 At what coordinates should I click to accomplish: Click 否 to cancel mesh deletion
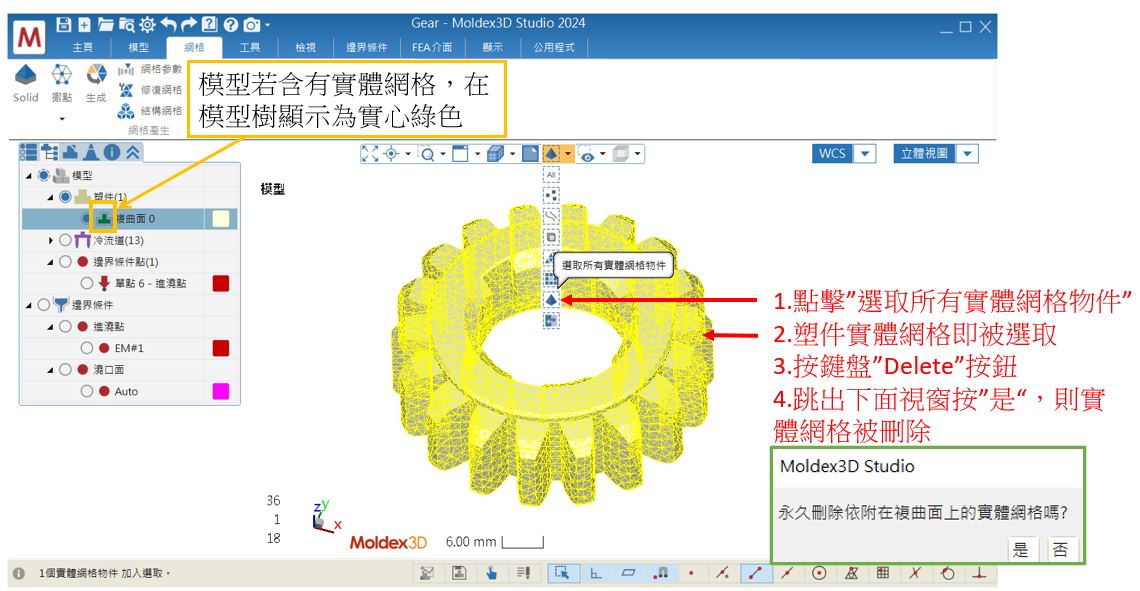[x=1061, y=550]
